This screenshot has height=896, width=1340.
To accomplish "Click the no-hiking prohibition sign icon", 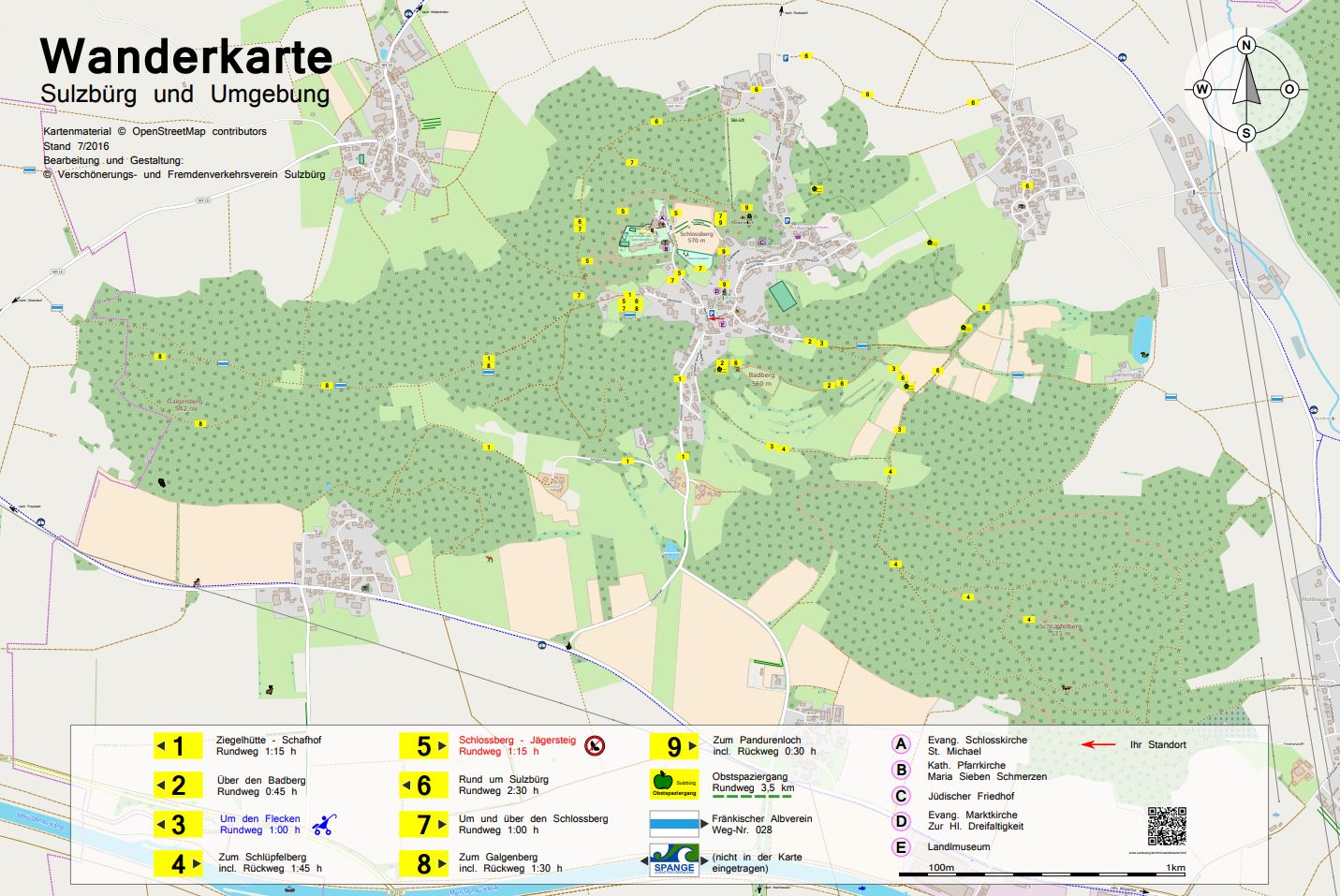I will 595,746.
